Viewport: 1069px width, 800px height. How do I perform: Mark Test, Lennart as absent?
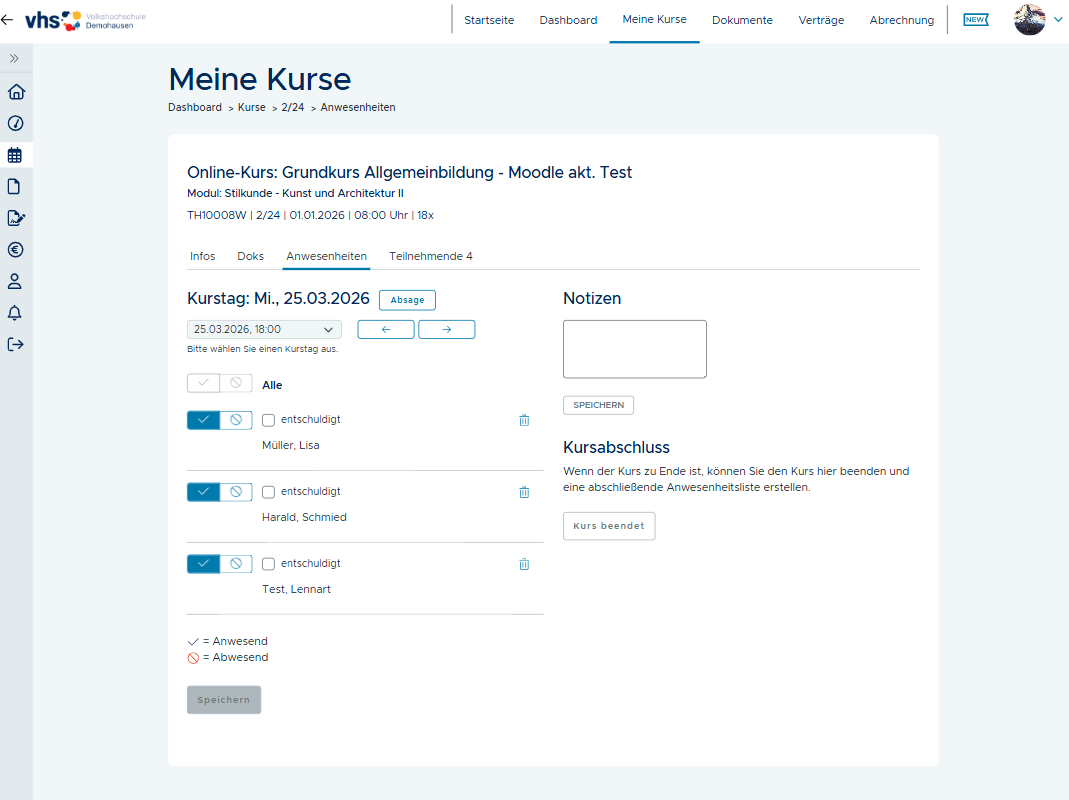pyautogui.click(x=236, y=564)
